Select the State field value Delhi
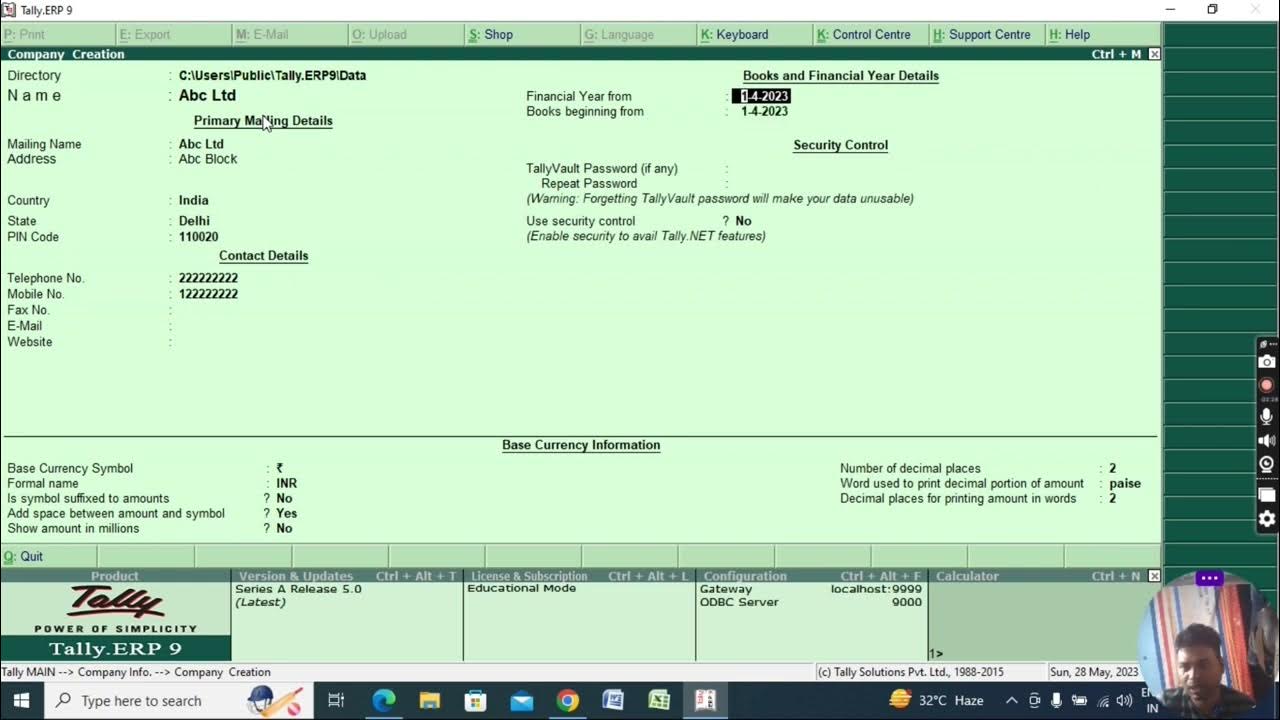The image size is (1280, 720). click(194, 221)
